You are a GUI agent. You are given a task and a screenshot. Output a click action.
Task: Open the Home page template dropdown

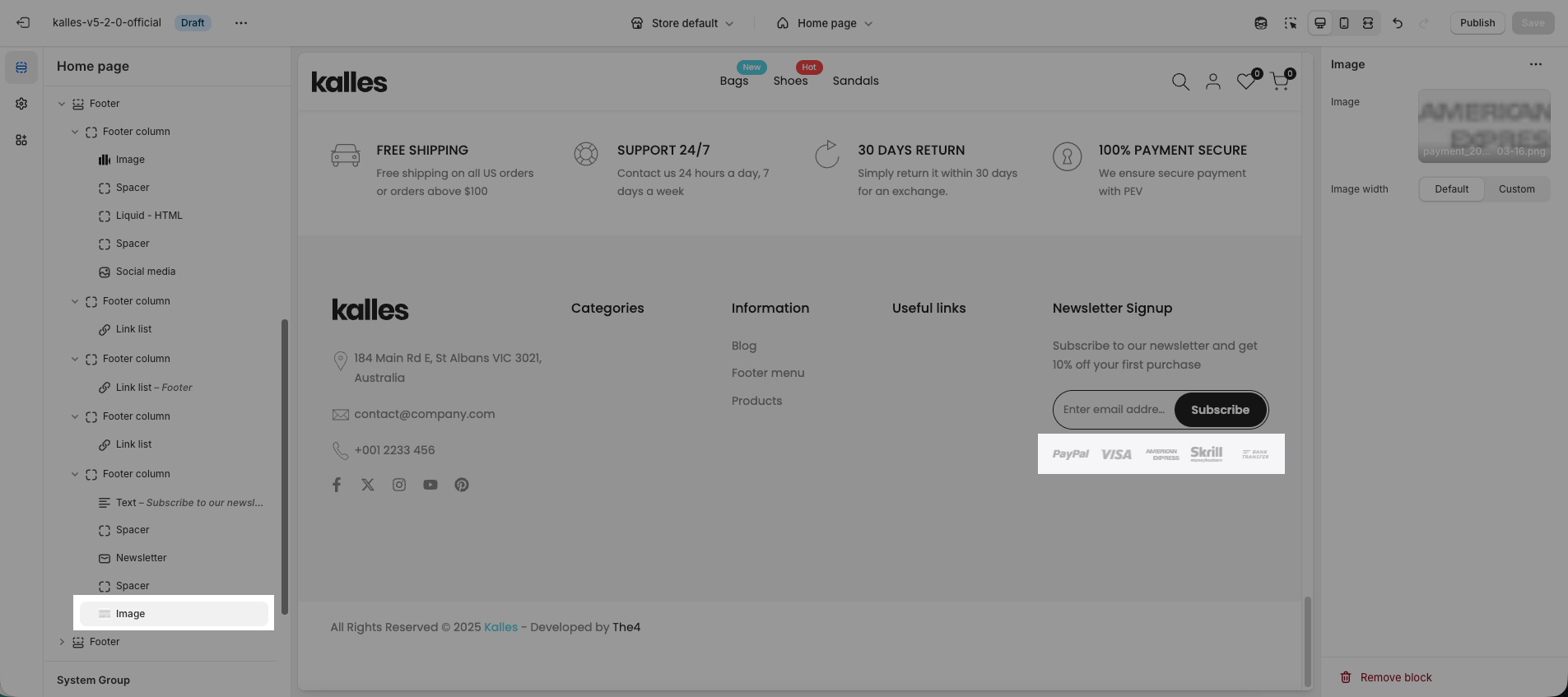pos(825,23)
